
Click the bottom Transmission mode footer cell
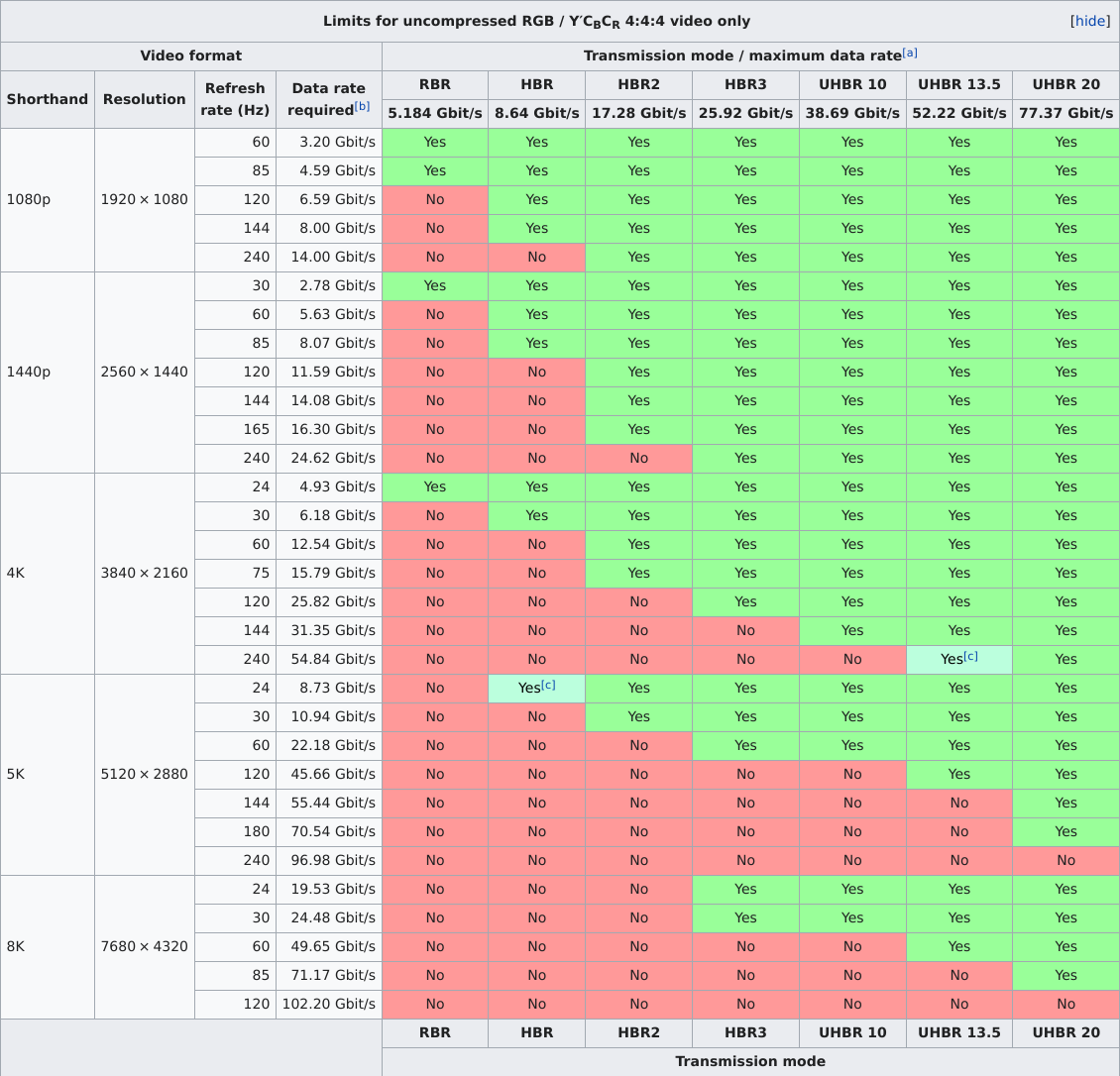pos(750,1061)
